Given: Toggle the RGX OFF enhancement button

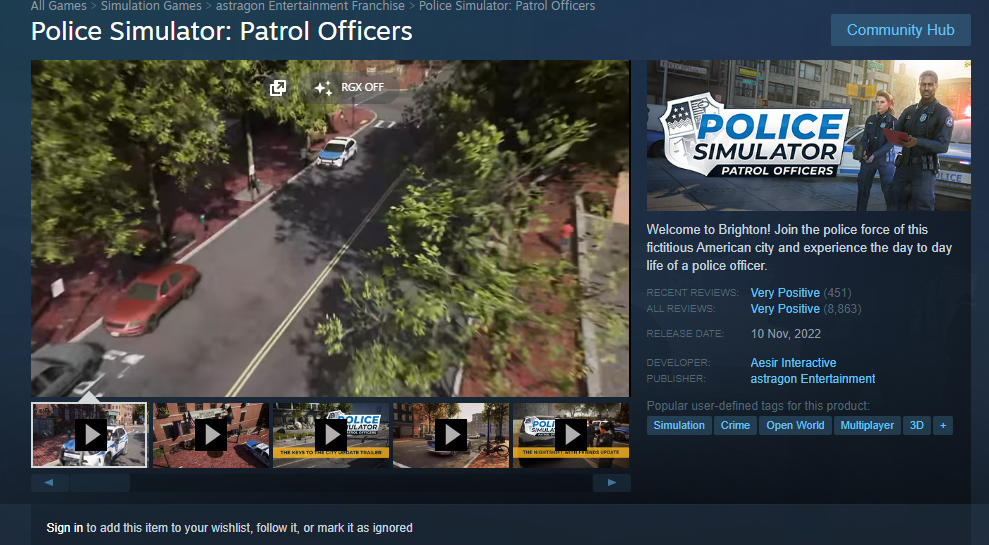Looking at the screenshot, I should 350,88.
